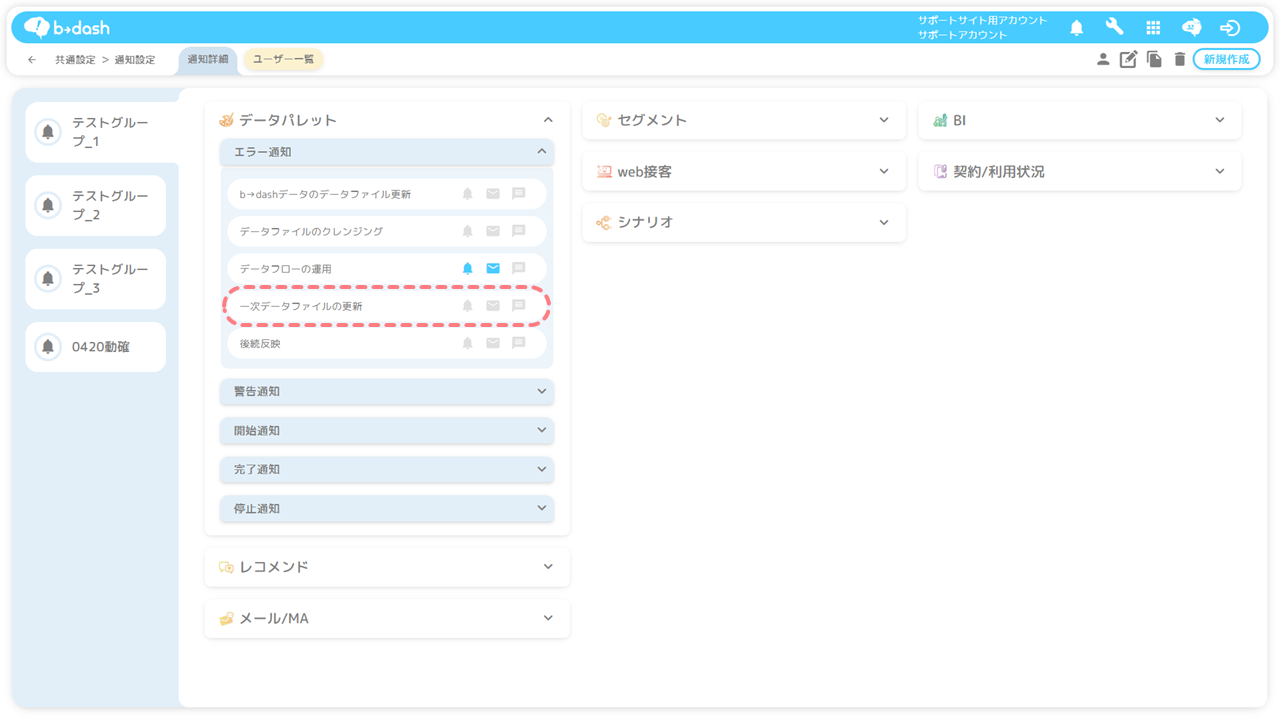Toggle bell notification for b→dashデータのデータファイル更新
The height and width of the screenshot is (720, 1280).
pos(467,194)
